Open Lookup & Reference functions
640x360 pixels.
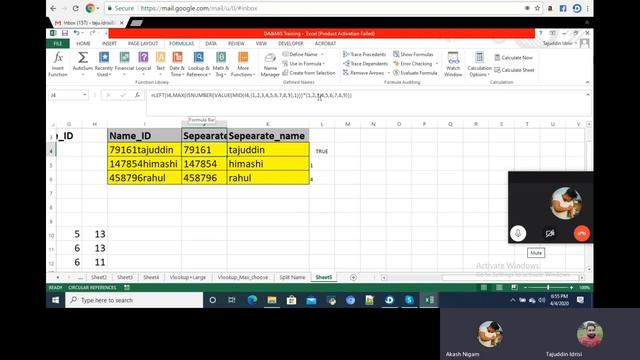[x=199, y=64]
